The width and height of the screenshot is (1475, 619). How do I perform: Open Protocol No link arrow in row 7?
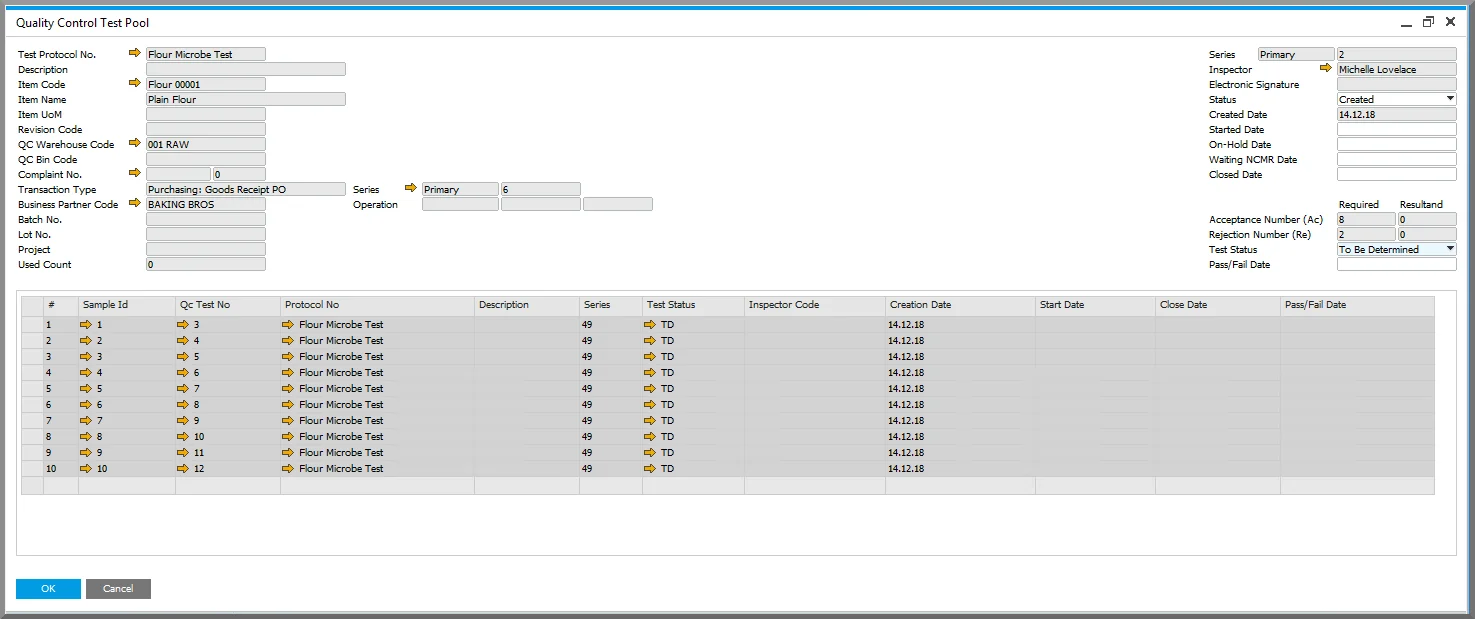[288, 421]
